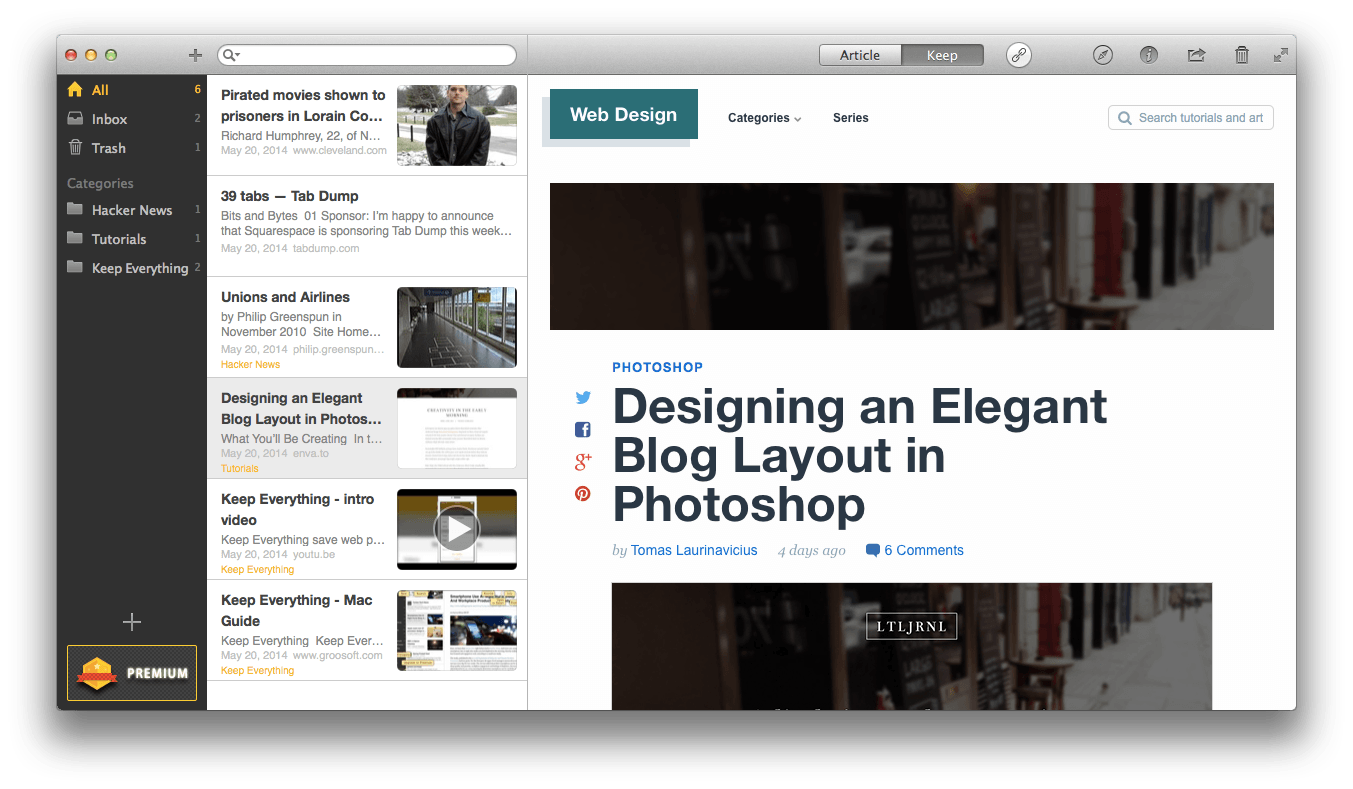
Task: Click the Google Plus share icon
Action: (583, 461)
